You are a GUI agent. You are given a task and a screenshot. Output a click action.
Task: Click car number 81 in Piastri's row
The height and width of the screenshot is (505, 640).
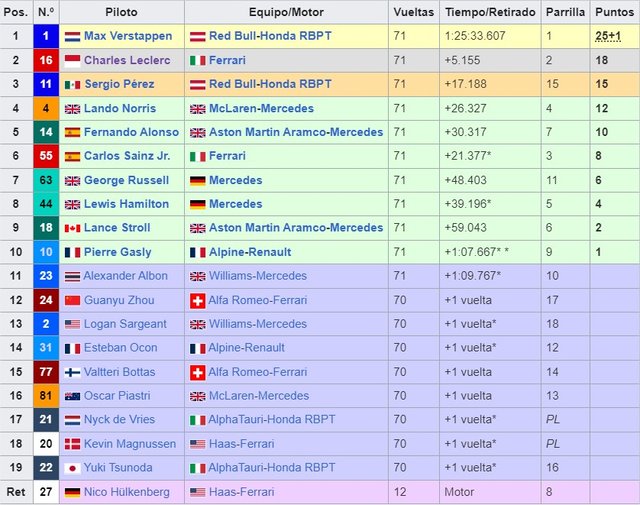click(x=46, y=396)
